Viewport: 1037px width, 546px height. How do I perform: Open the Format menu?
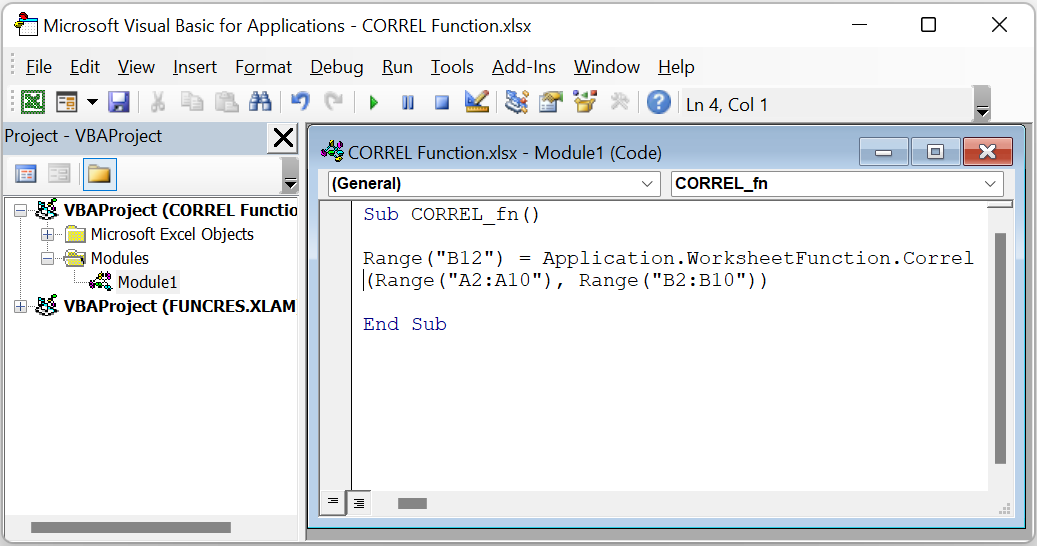point(263,67)
